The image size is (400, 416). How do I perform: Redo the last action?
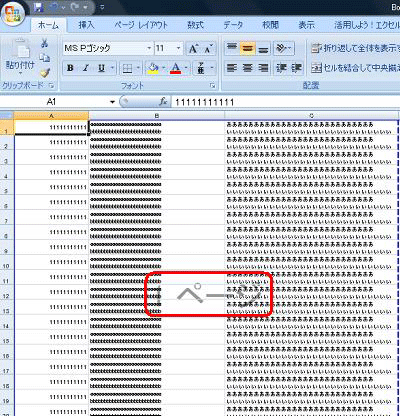tap(74, 7)
